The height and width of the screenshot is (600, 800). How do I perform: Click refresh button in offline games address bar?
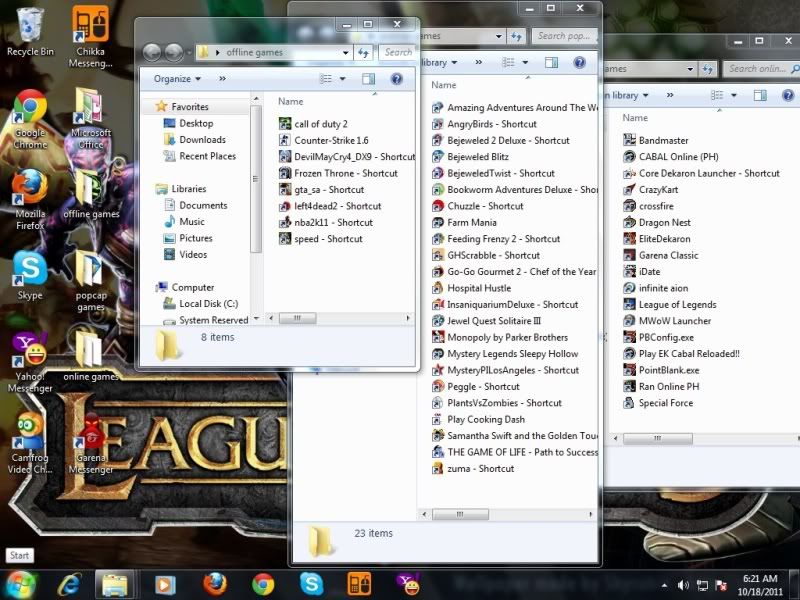[x=363, y=52]
